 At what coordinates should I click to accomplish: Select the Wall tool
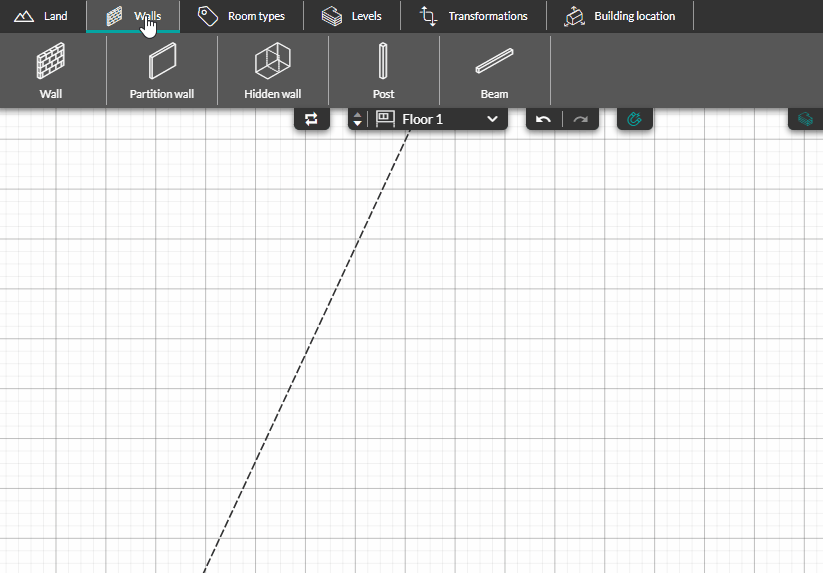[51, 71]
